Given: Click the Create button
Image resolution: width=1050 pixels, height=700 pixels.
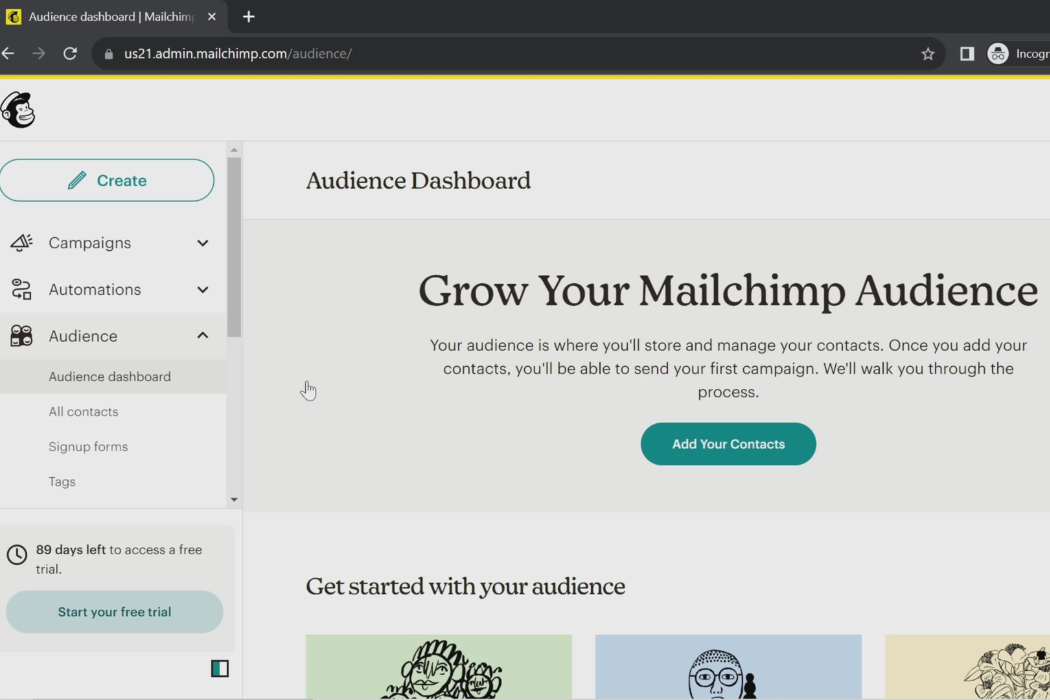Looking at the screenshot, I should [x=107, y=180].
